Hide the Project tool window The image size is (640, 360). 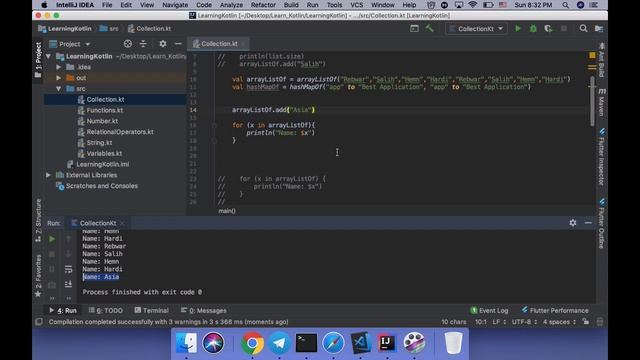pos(178,44)
